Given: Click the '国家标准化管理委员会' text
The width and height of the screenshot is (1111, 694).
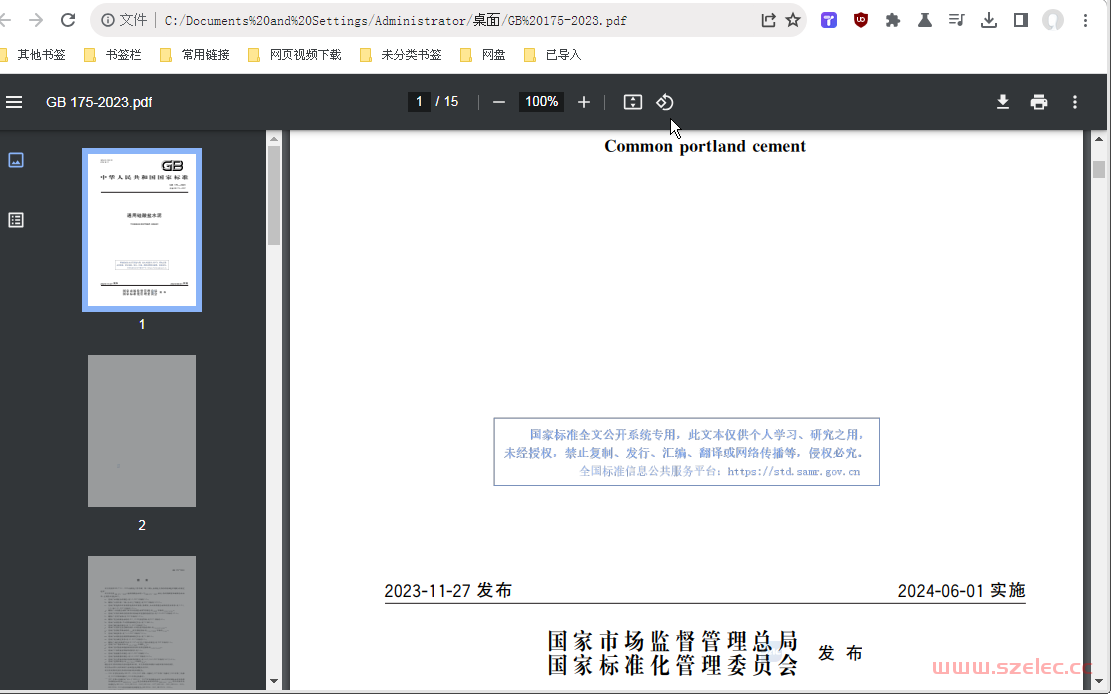Looking at the screenshot, I should coord(673,665).
